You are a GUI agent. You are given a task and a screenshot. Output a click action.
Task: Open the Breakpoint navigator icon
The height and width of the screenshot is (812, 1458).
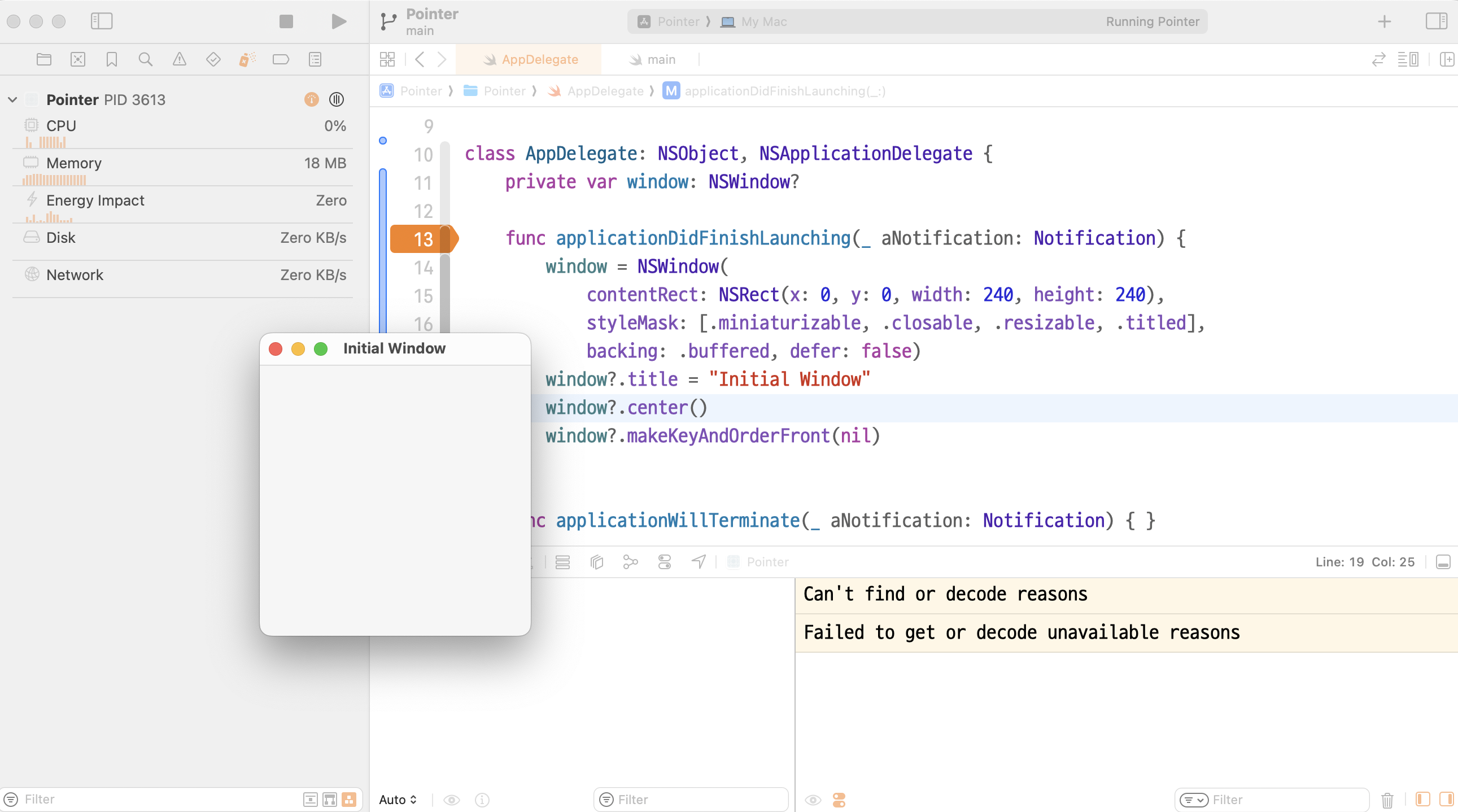281,59
